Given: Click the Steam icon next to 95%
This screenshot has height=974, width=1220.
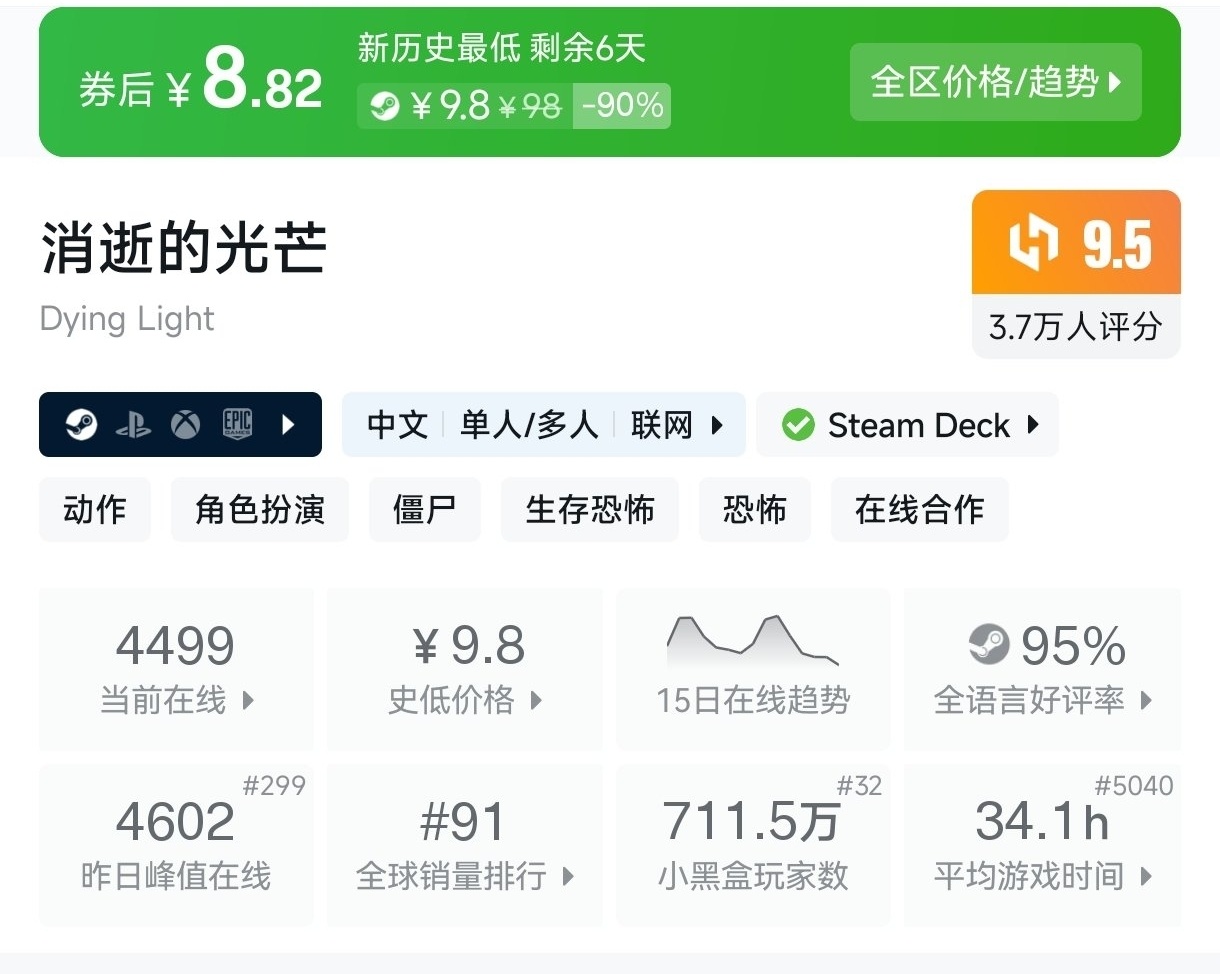Looking at the screenshot, I should 989,645.
